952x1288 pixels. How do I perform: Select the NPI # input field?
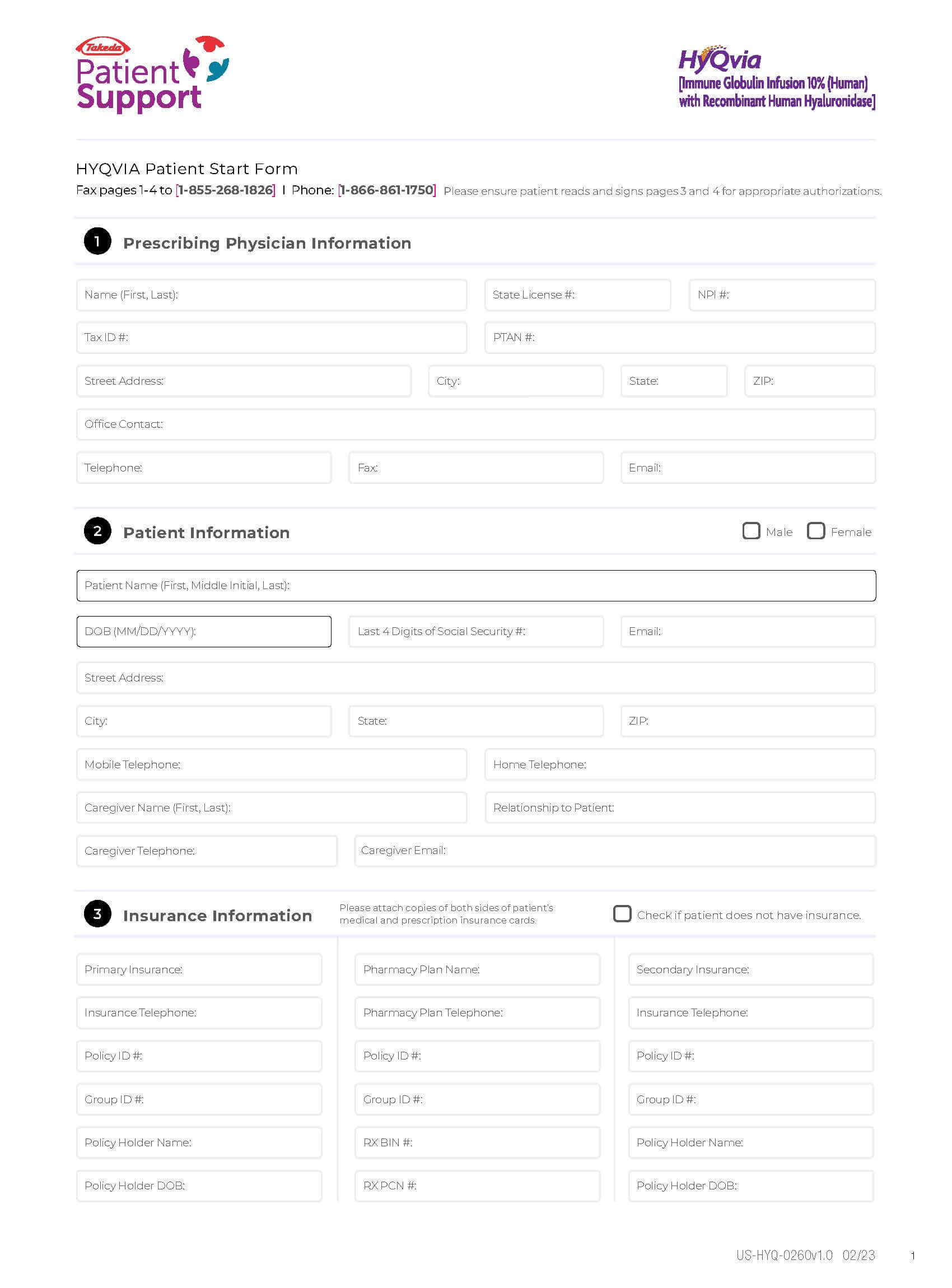[782, 295]
